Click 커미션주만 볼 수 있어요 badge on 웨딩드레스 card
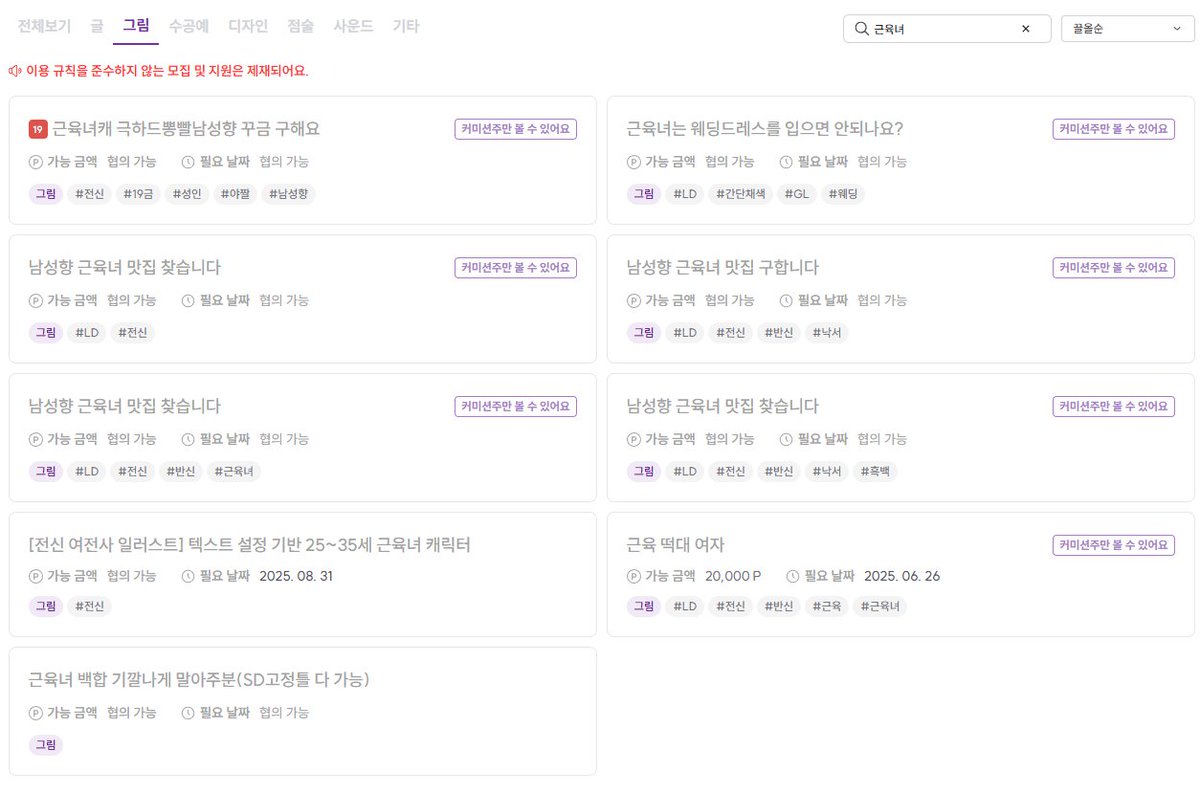The height and width of the screenshot is (794, 1200). coord(1114,129)
